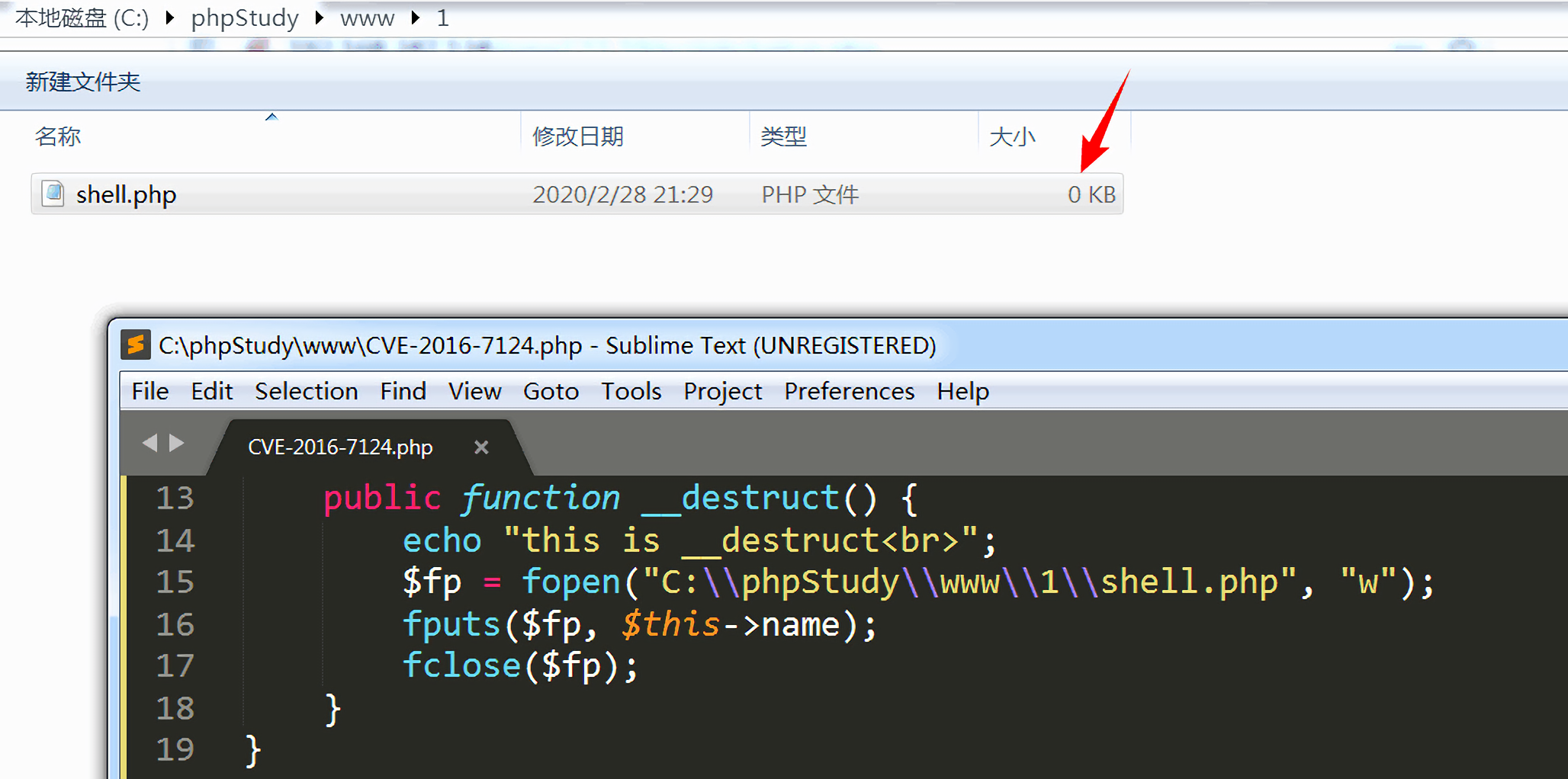The width and height of the screenshot is (1568, 779).
Task: Click the public keyword on line 13
Action: [382, 498]
